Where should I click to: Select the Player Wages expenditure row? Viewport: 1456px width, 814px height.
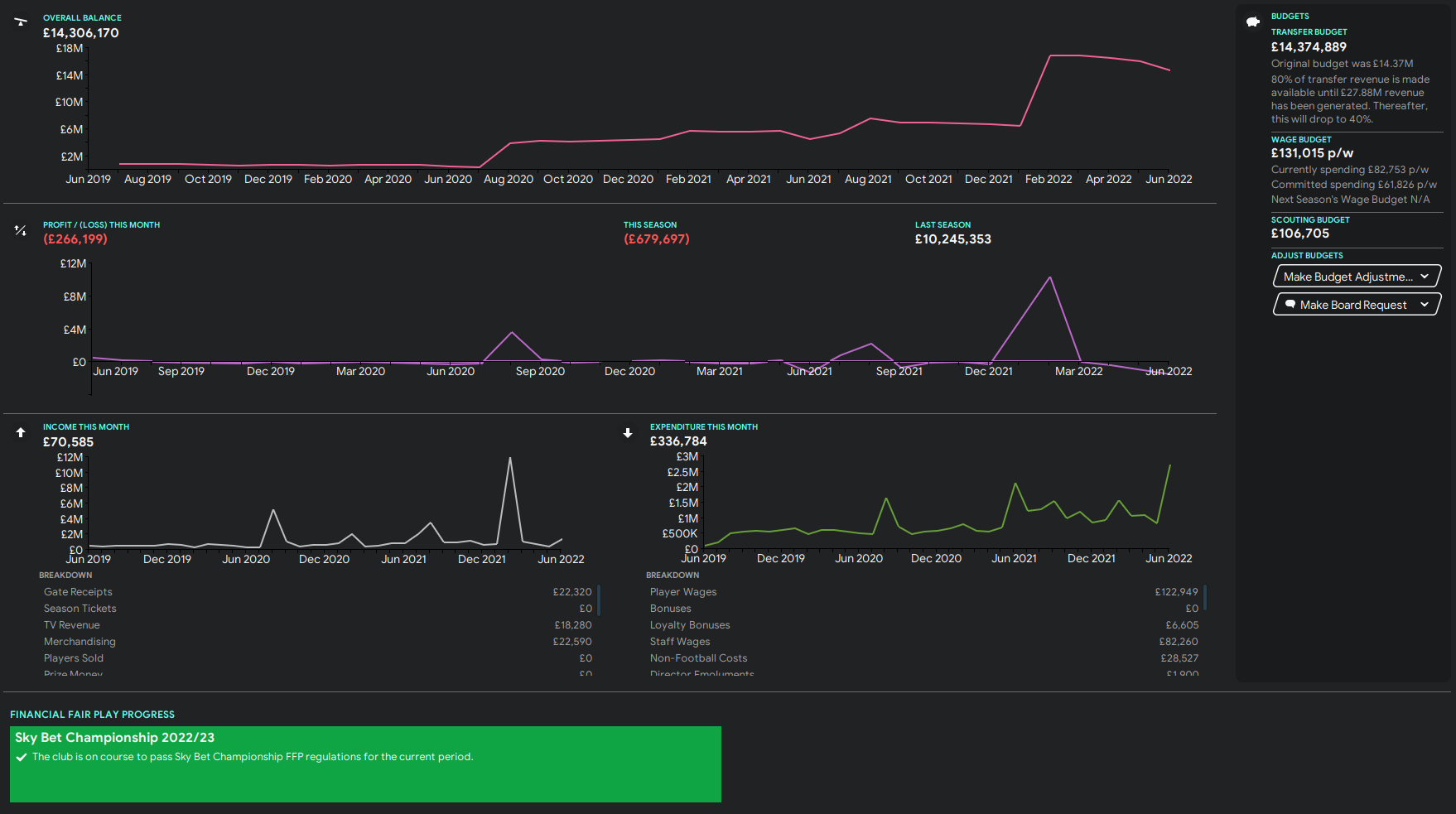click(924, 592)
